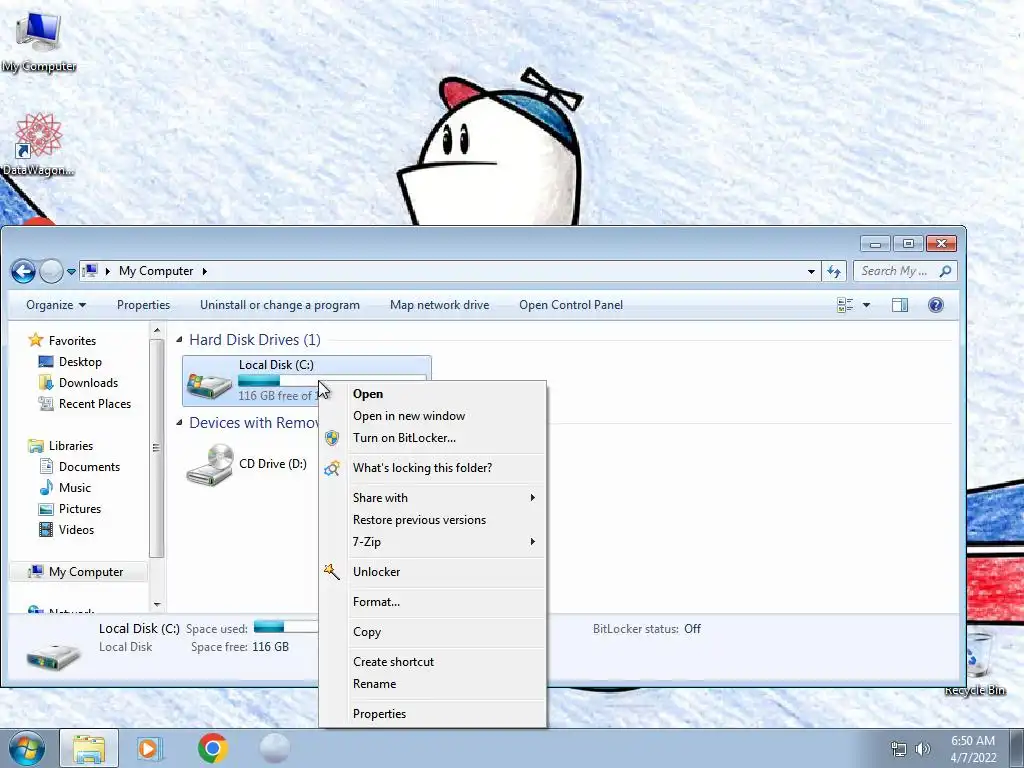
Task: Click Map network drive
Action: tap(440, 305)
